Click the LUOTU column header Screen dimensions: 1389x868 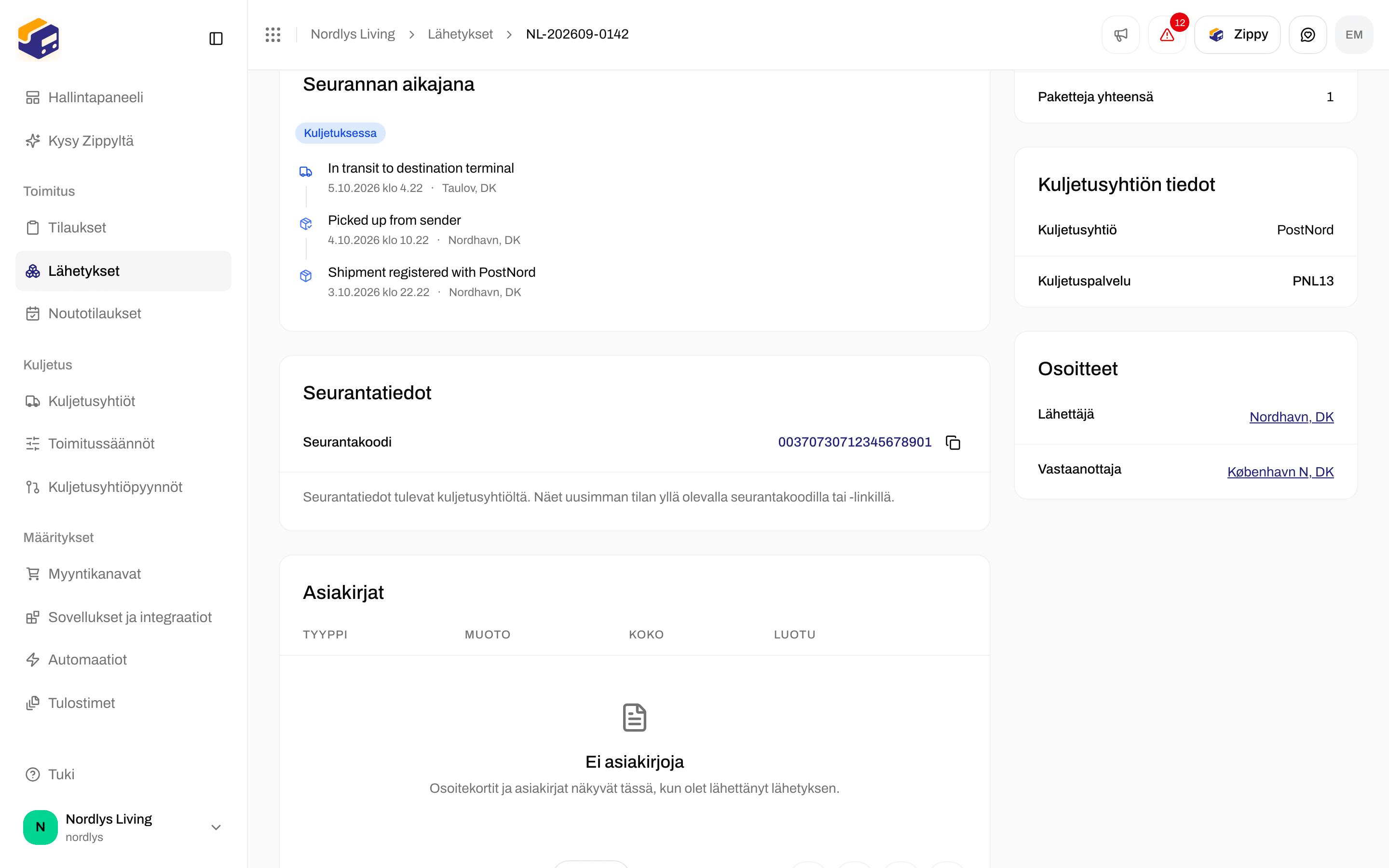tap(794, 634)
